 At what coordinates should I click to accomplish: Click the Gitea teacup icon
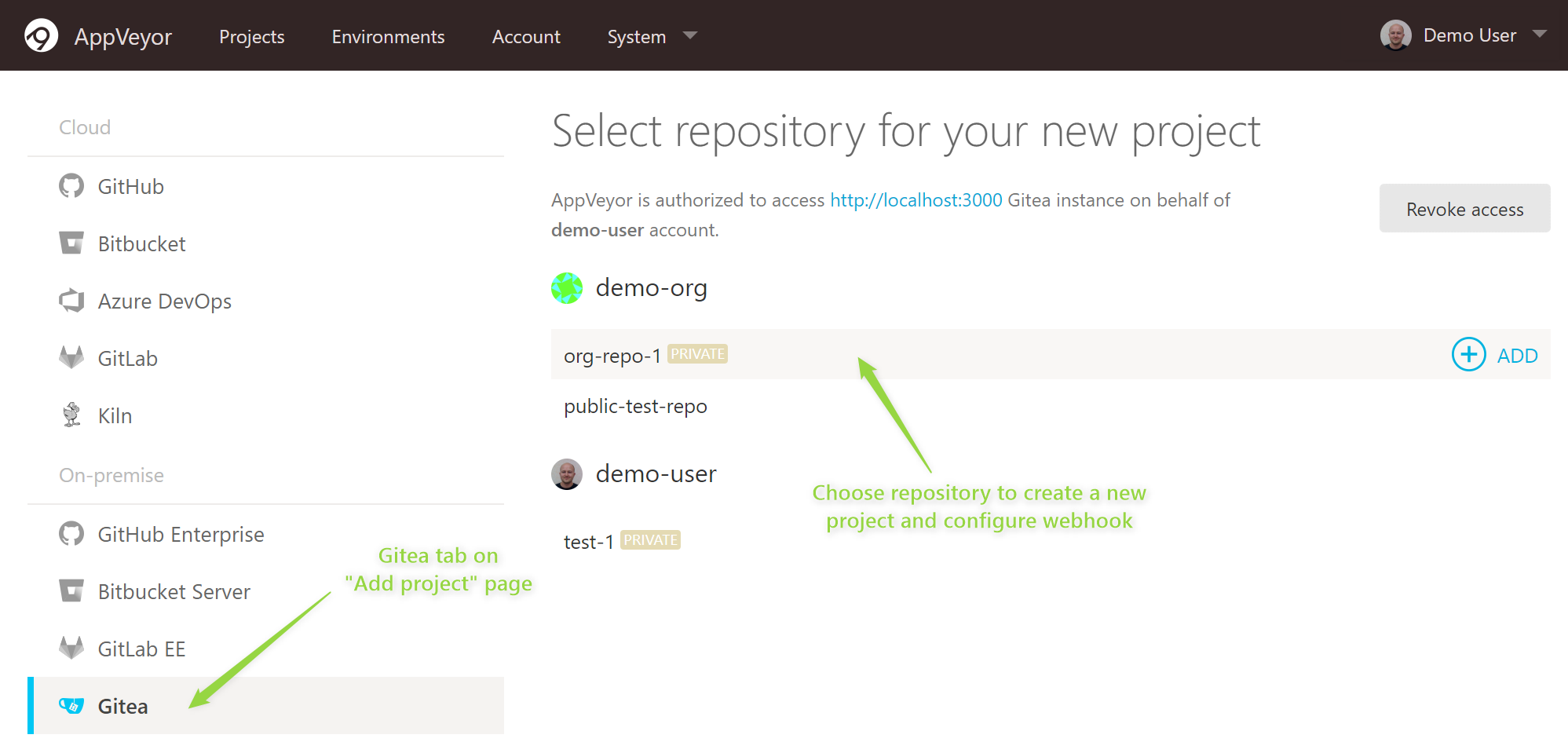click(x=71, y=706)
